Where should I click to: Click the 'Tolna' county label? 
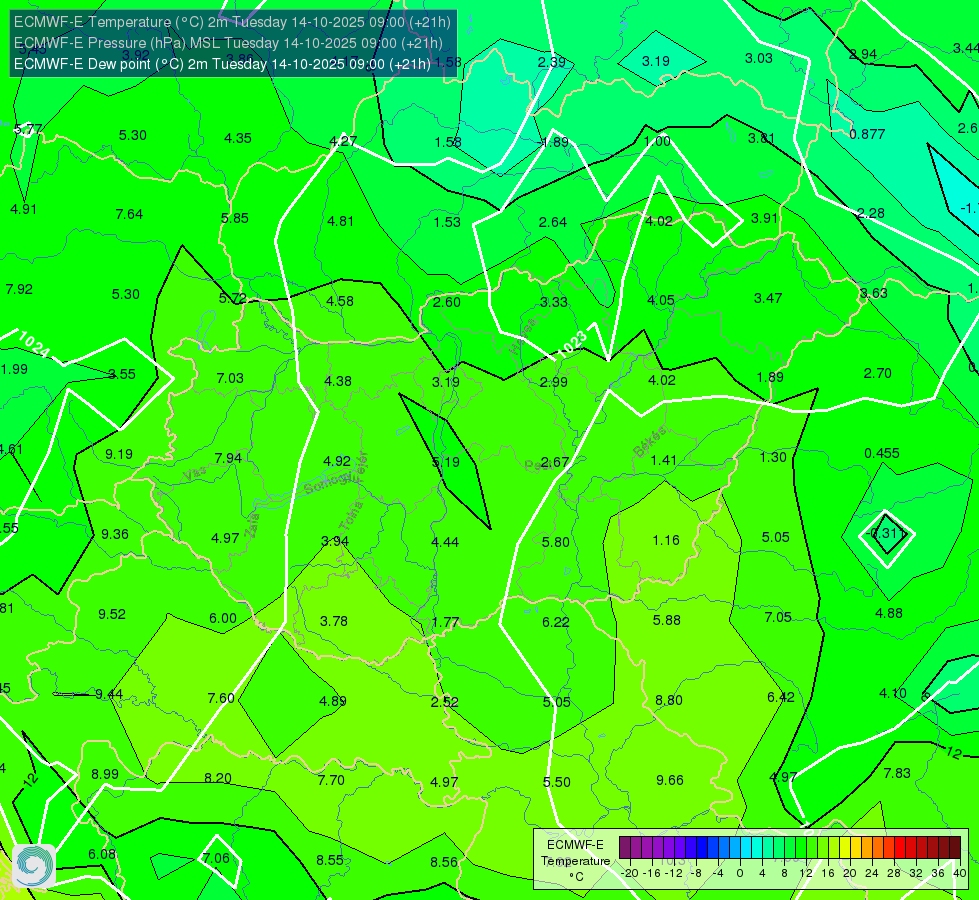[352, 516]
